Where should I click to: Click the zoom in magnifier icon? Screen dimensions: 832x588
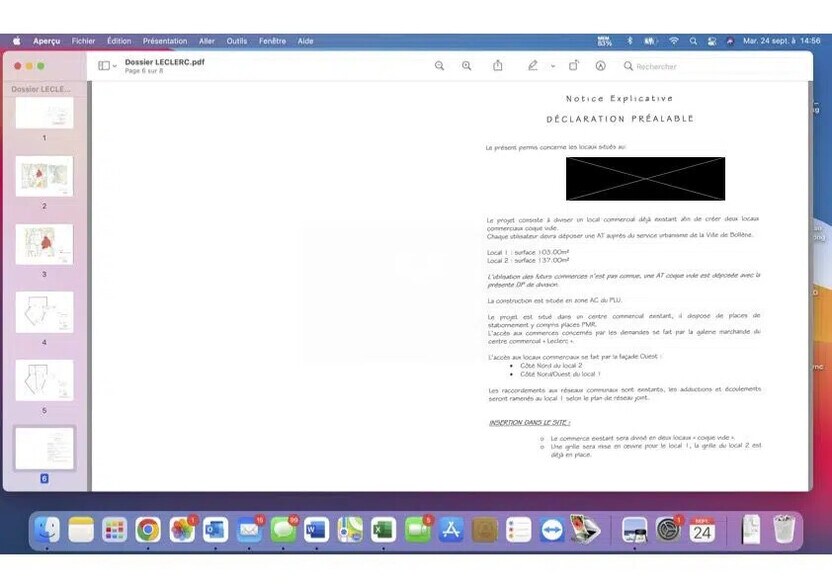pos(466,66)
